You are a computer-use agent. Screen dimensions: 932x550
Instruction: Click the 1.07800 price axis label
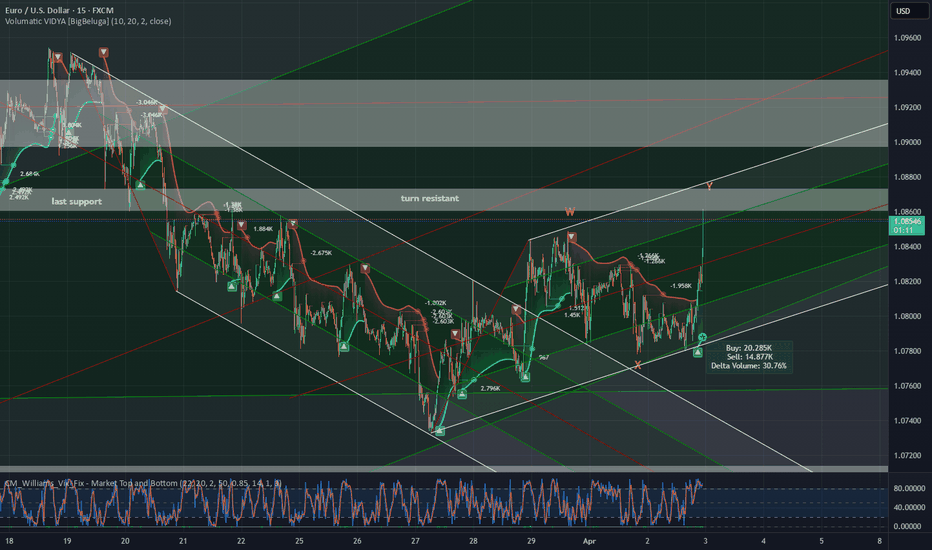pyautogui.click(x=907, y=351)
